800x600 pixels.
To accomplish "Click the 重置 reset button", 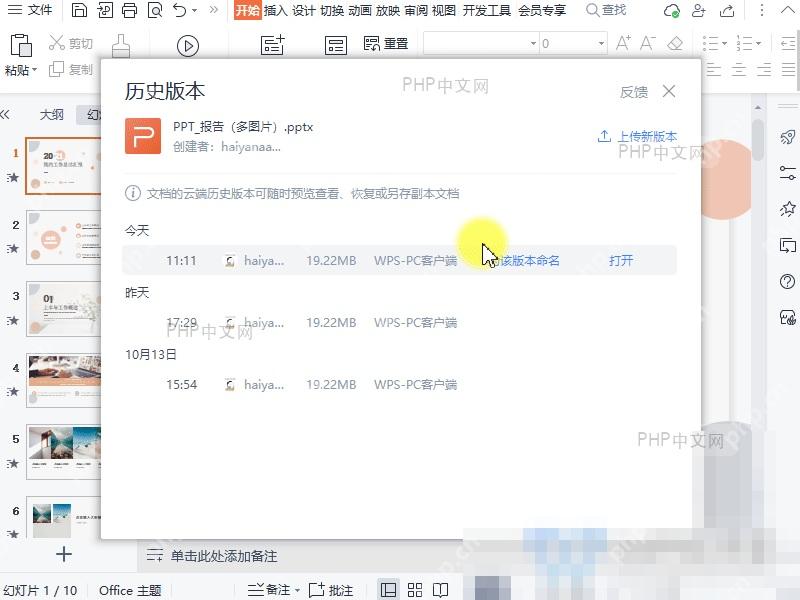I will (x=386, y=44).
